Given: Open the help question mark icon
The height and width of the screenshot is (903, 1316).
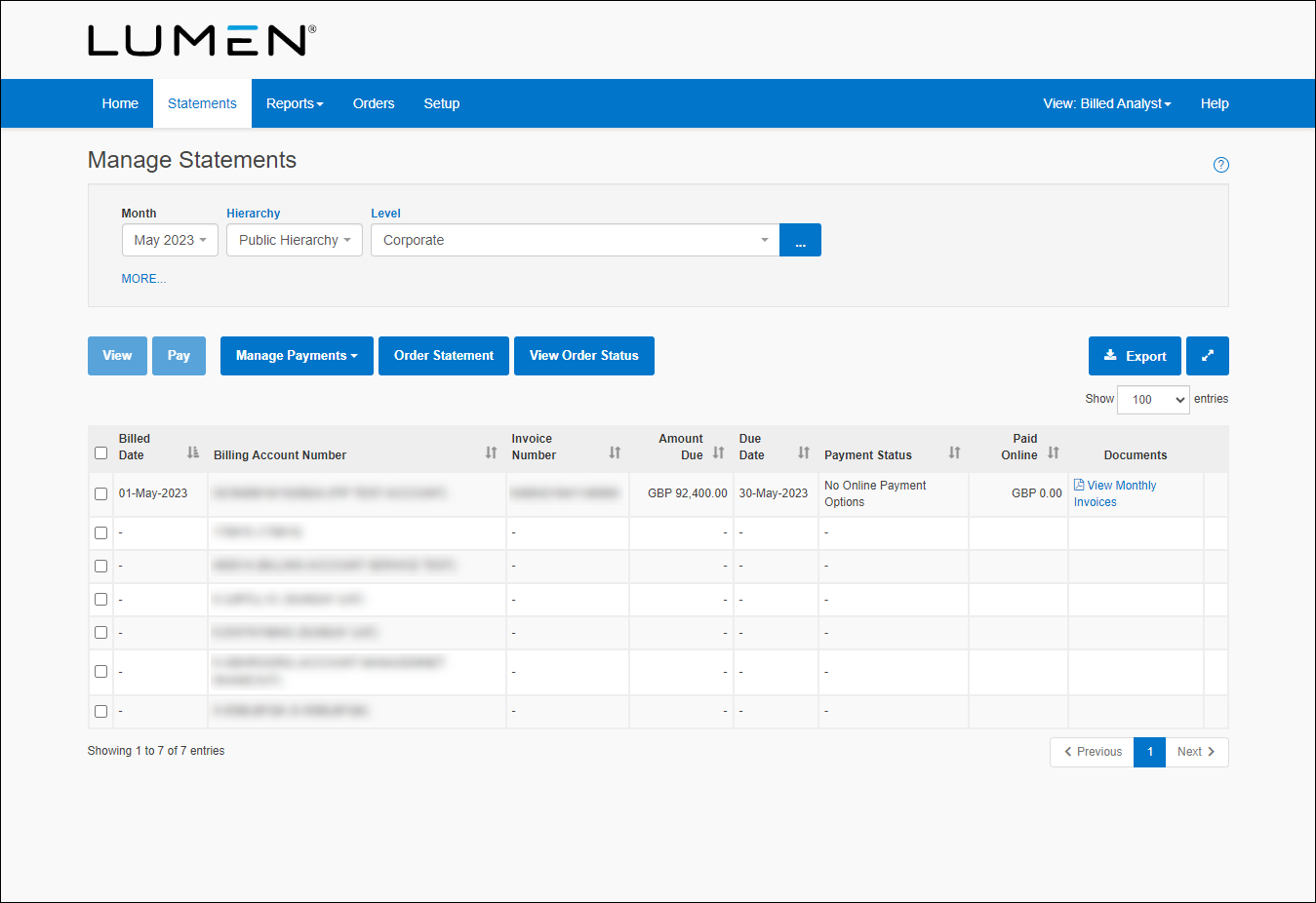Looking at the screenshot, I should click(x=1220, y=165).
